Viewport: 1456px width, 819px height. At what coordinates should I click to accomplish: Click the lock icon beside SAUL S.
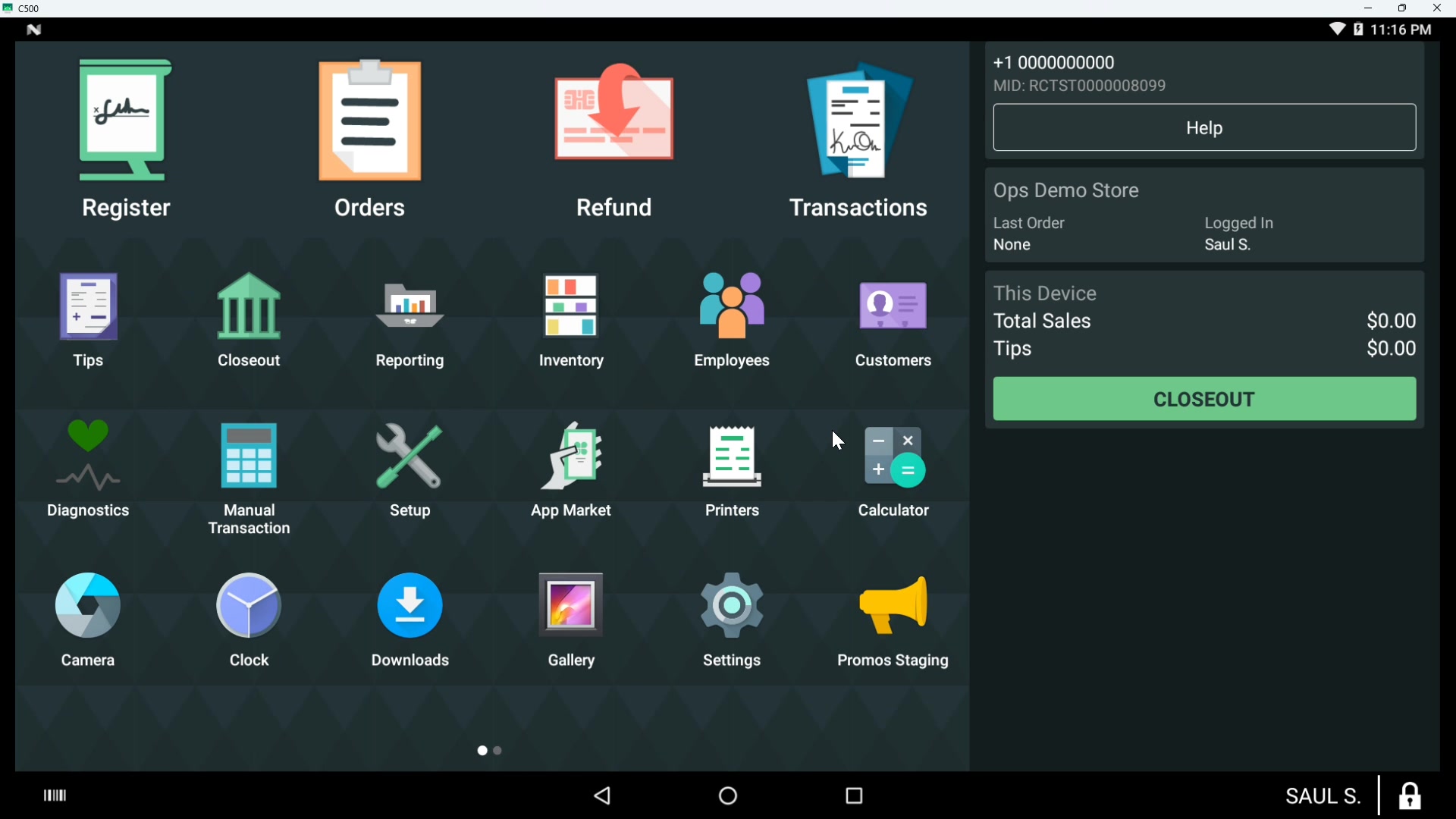1410,796
